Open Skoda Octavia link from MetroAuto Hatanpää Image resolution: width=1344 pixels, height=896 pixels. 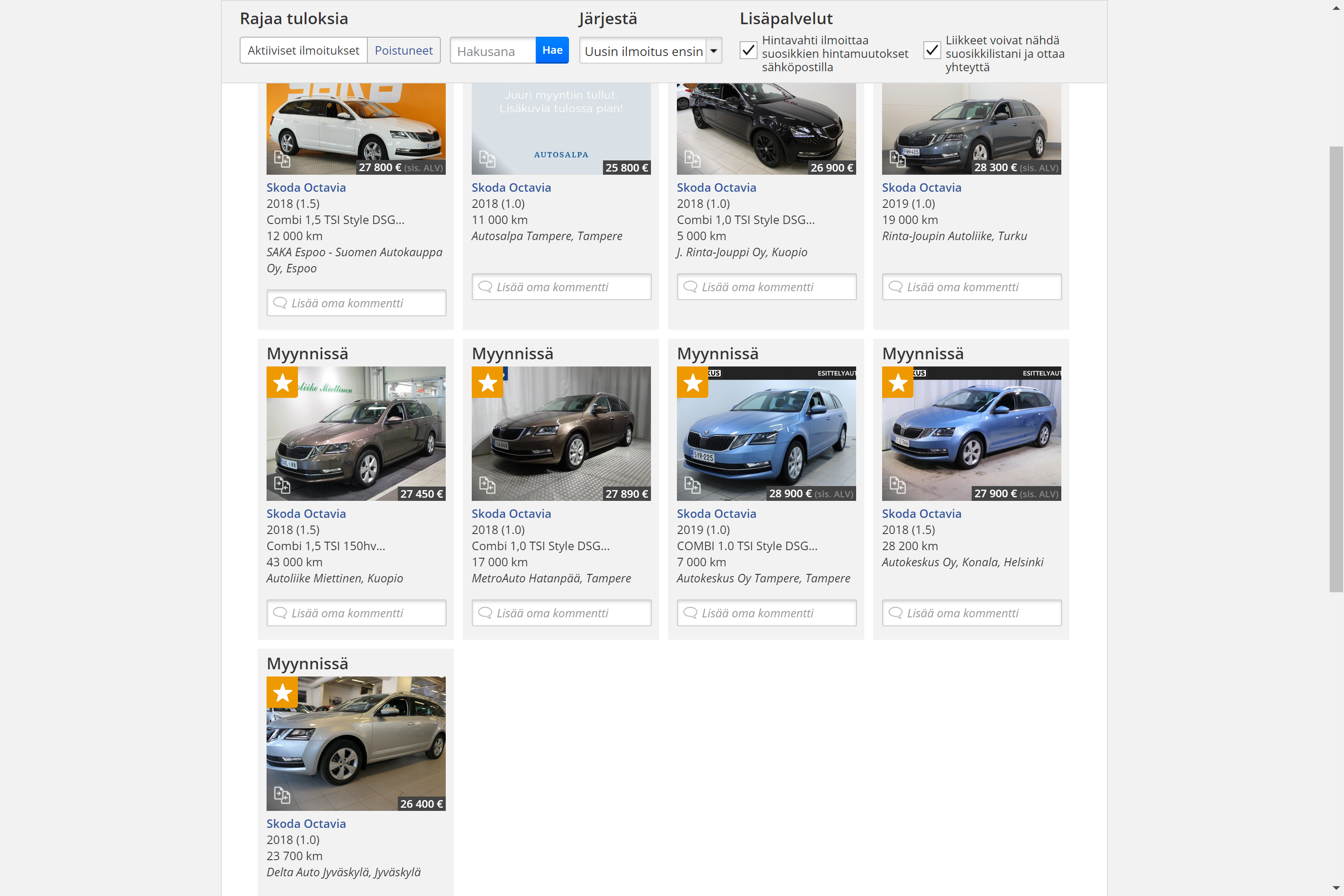pos(511,514)
